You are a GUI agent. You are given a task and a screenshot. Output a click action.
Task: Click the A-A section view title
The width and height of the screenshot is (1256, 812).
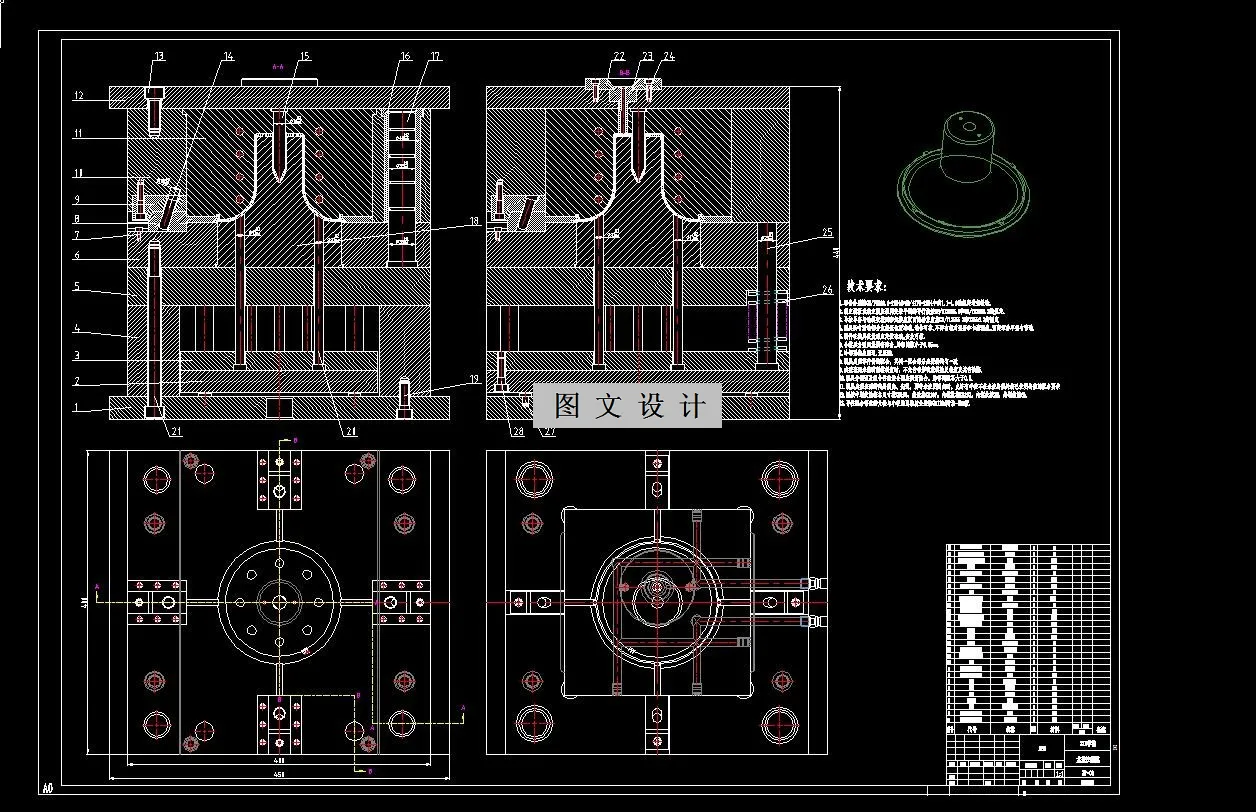click(x=279, y=67)
